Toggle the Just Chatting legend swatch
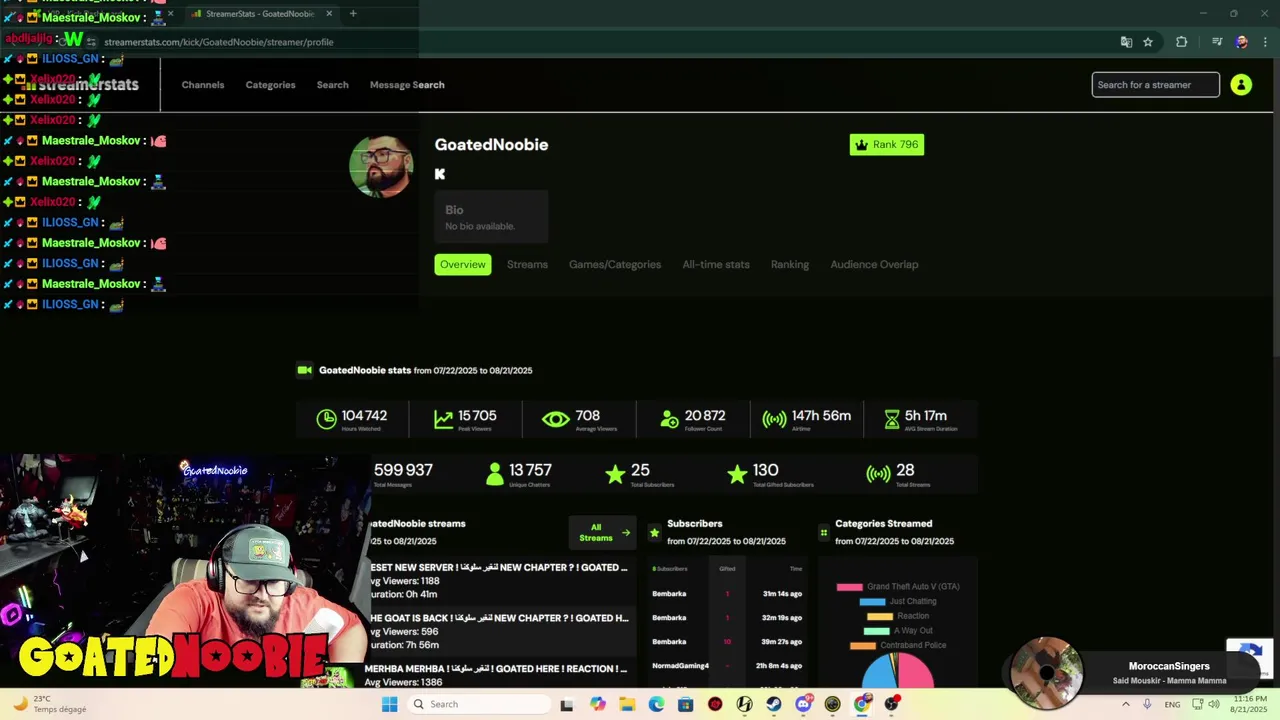 (872, 602)
